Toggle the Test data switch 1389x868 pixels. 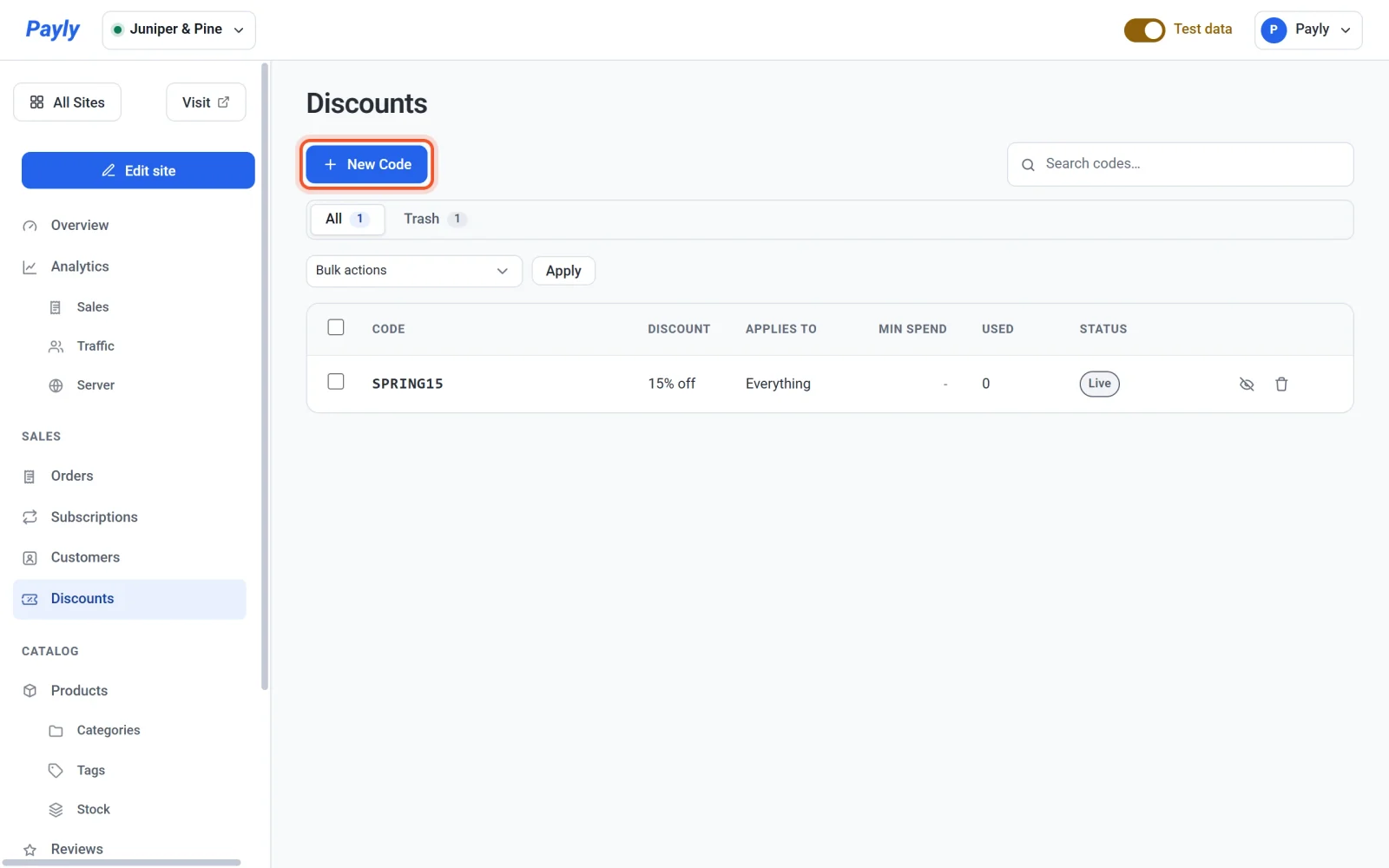(1144, 30)
